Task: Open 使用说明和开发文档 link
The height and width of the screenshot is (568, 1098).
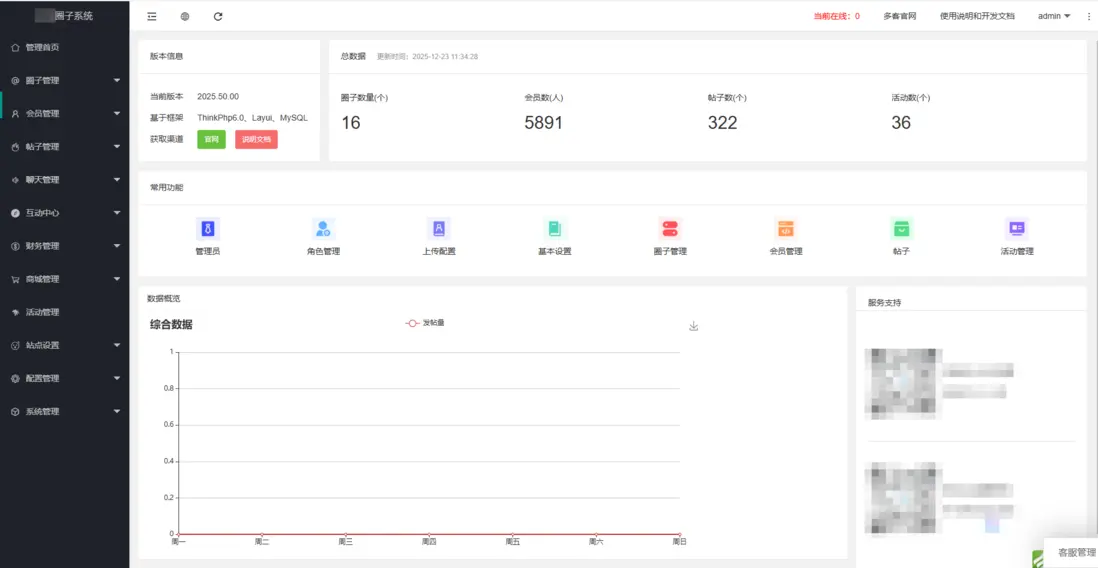Action: pos(977,16)
